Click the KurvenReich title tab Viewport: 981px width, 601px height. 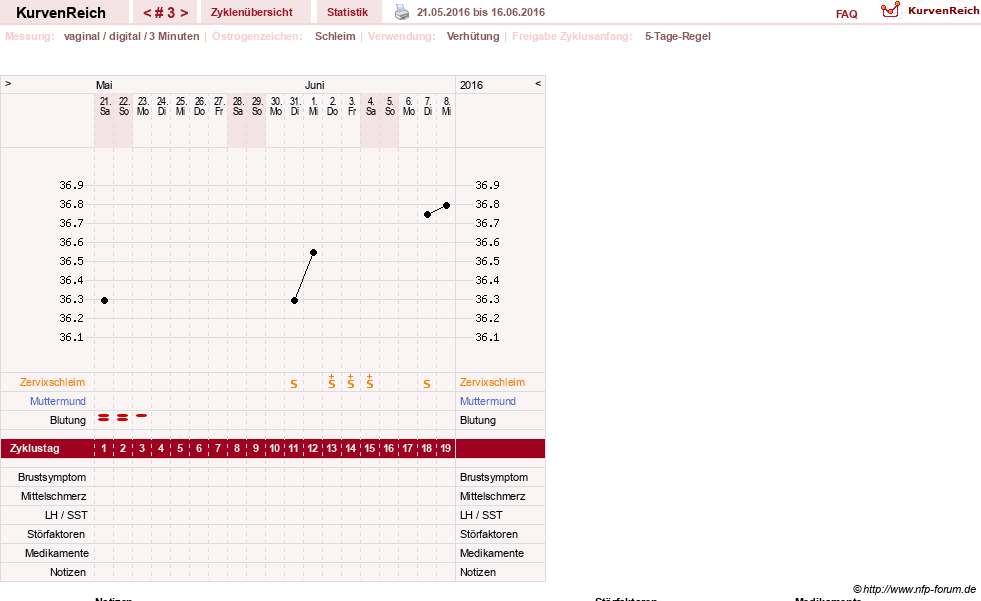pyautogui.click(x=61, y=13)
